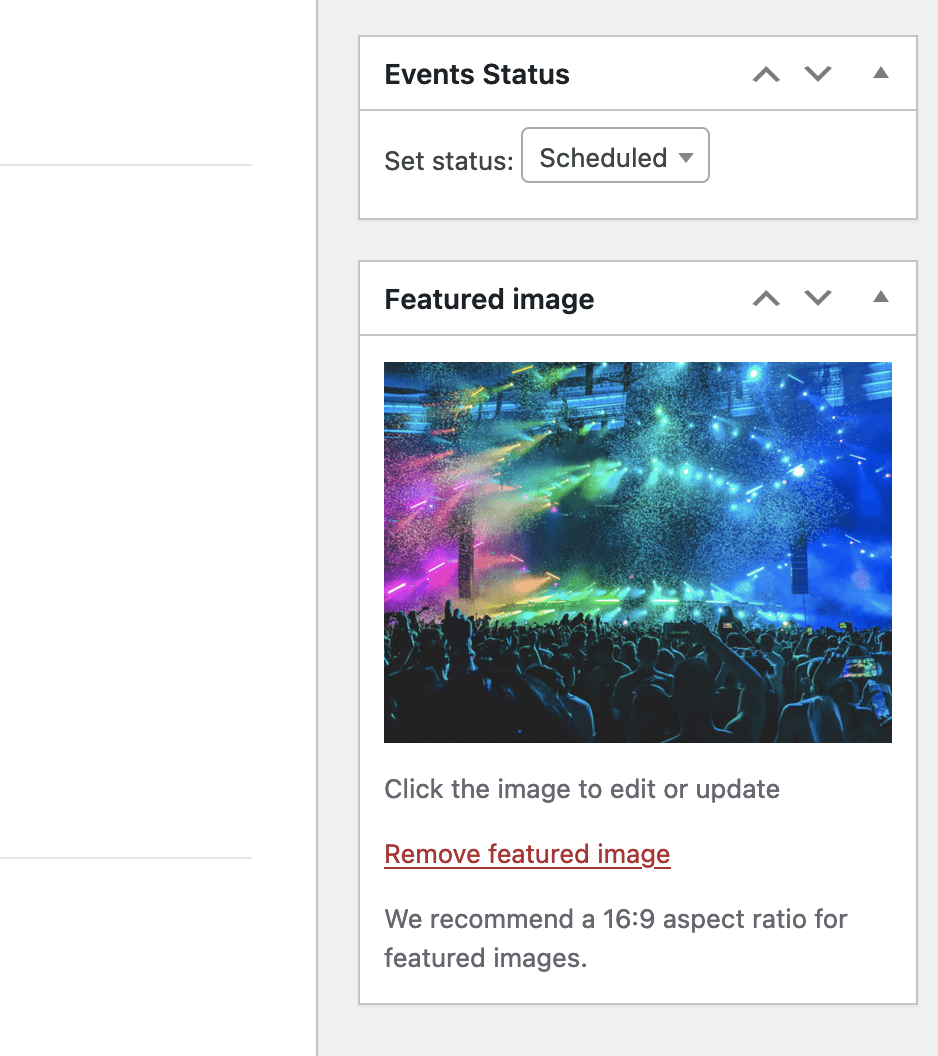Click "Click the image to edit or update" text

pos(581,789)
